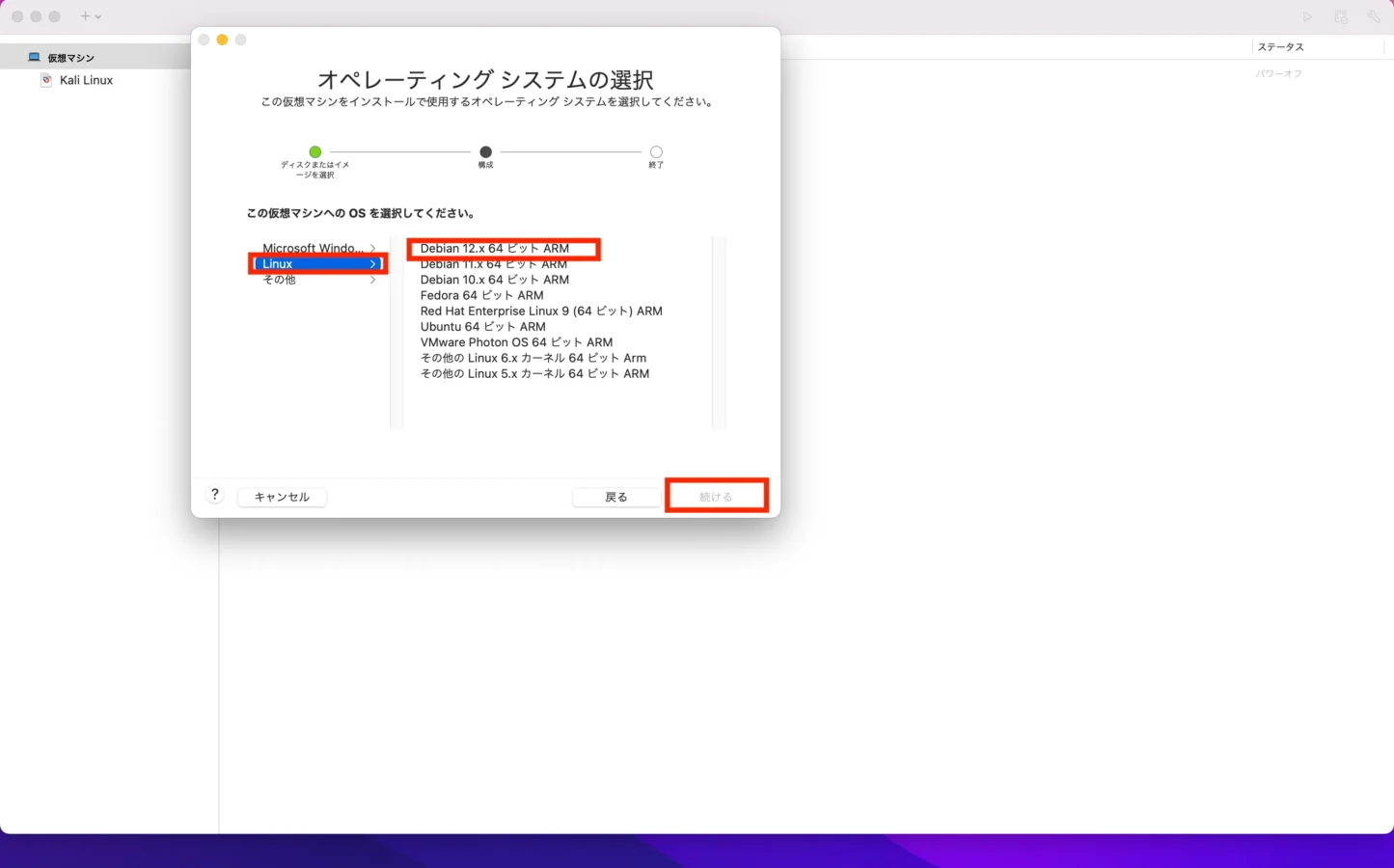Expand the chevron on the その他 row
The height and width of the screenshot is (868, 1394).
point(373,280)
